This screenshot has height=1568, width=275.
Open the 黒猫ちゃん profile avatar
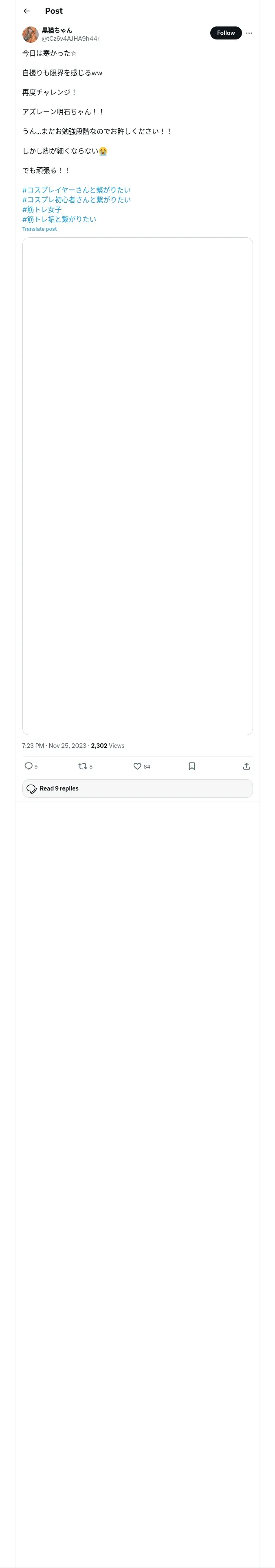click(31, 34)
